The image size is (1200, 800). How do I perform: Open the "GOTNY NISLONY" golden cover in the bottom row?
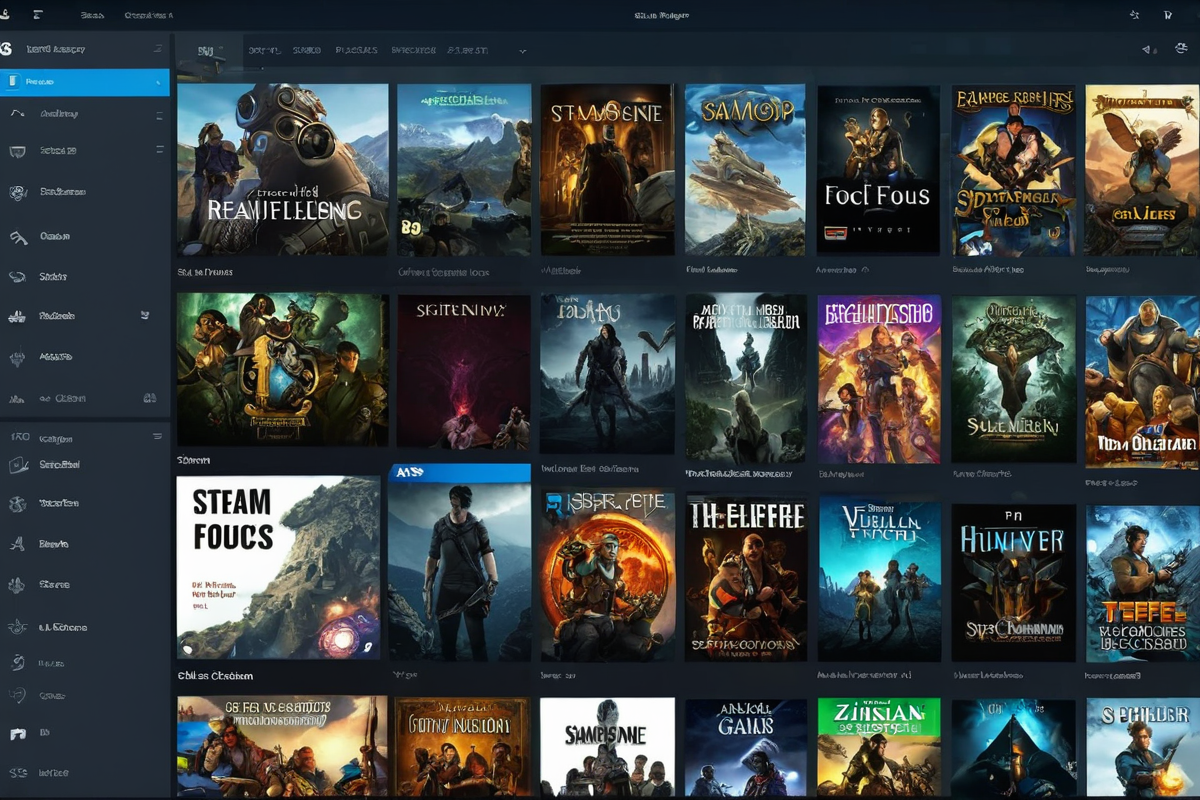[x=461, y=747]
